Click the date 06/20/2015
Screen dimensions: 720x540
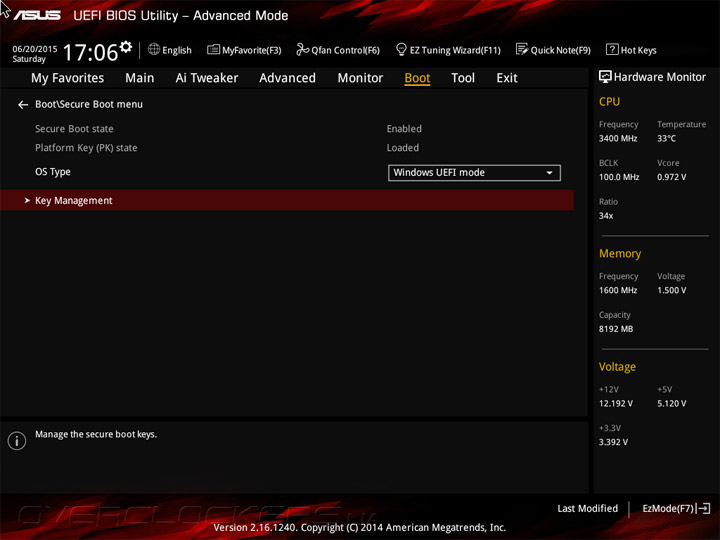pyautogui.click(x=35, y=49)
